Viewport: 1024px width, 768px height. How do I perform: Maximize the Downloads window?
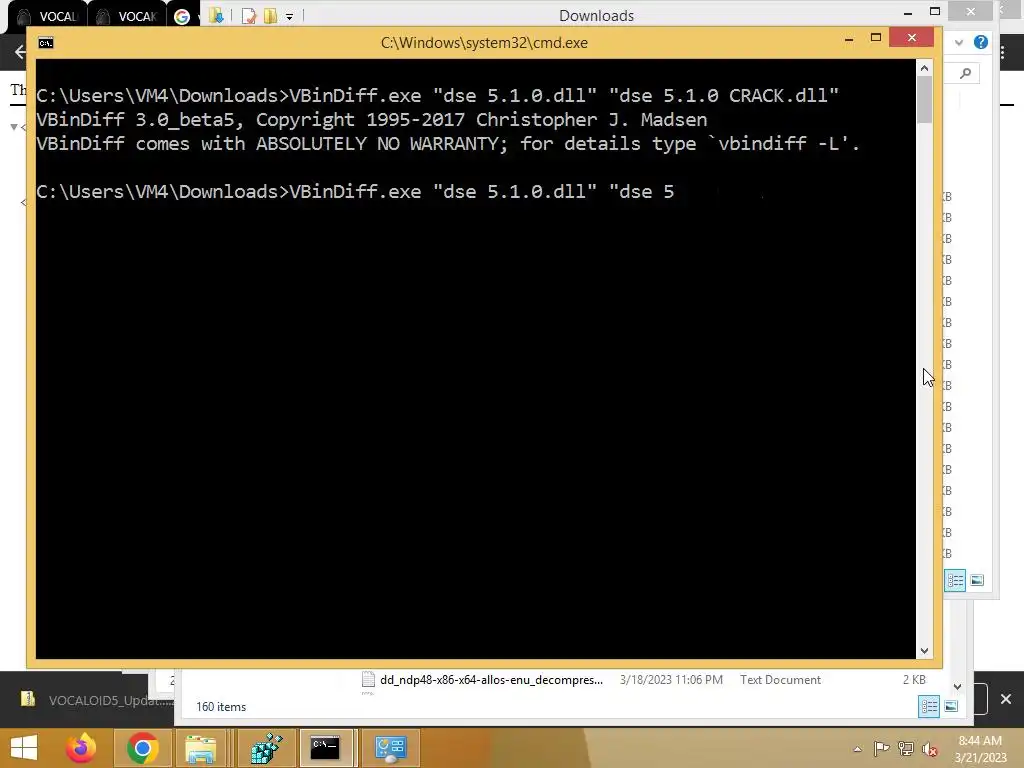click(x=935, y=11)
